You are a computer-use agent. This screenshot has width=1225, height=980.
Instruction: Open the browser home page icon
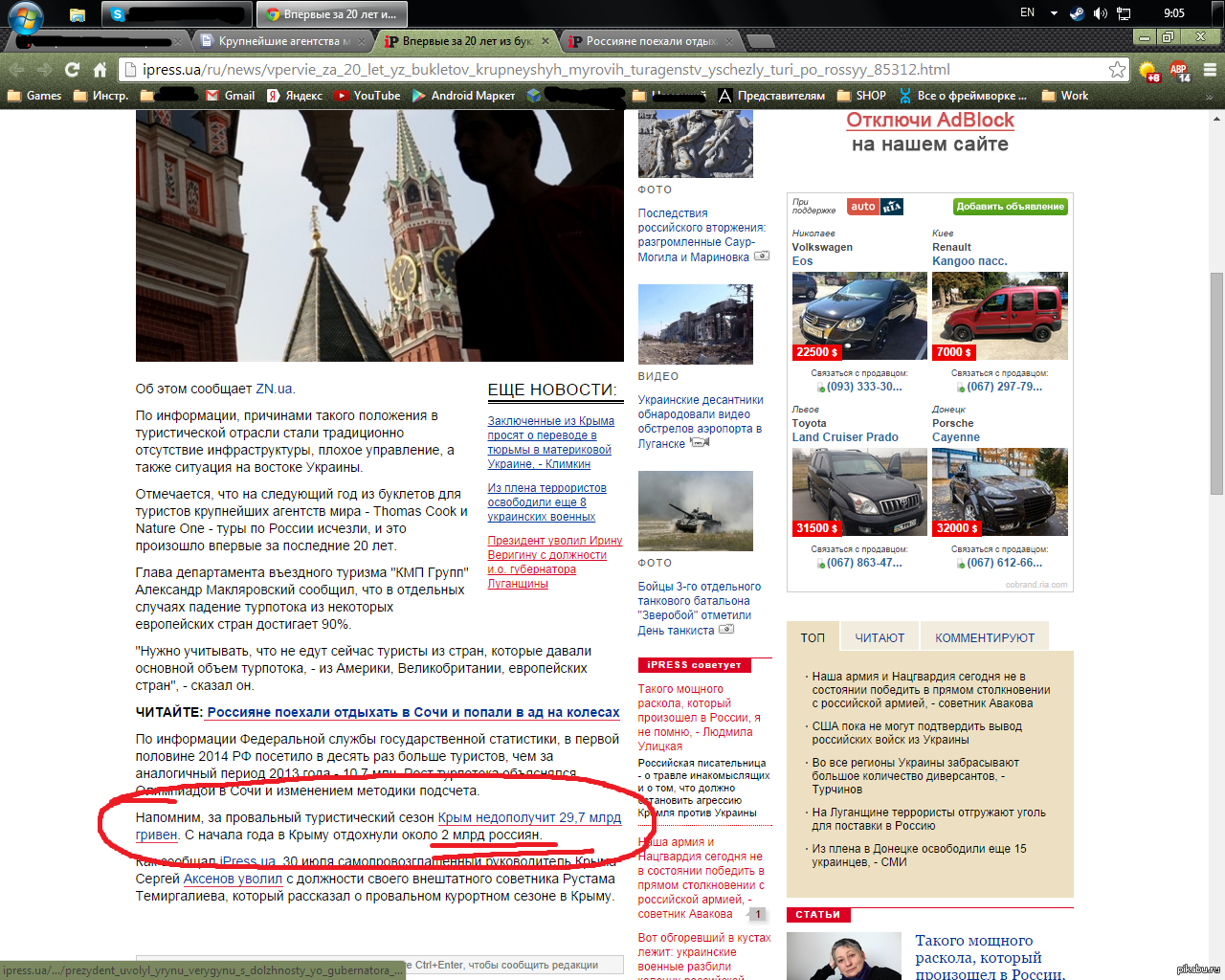pos(100,70)
